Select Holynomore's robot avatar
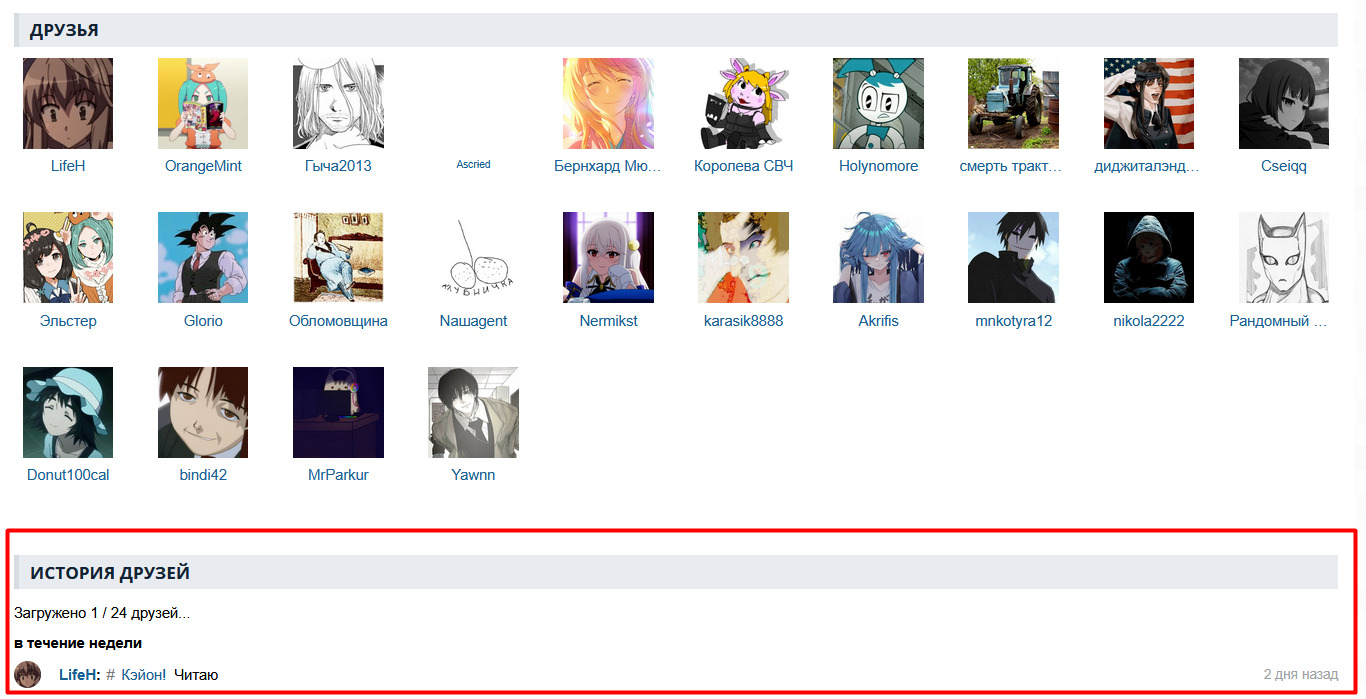Screen dimensions: 1366x699 tap(878, 103)
